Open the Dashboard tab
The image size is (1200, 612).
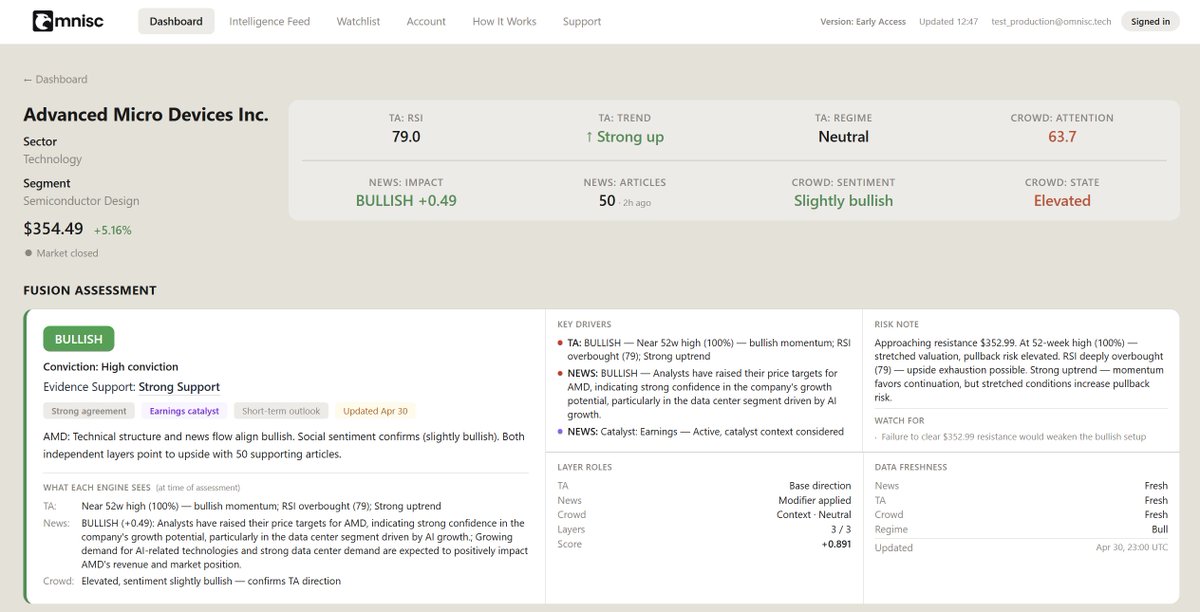click(176, 21)
